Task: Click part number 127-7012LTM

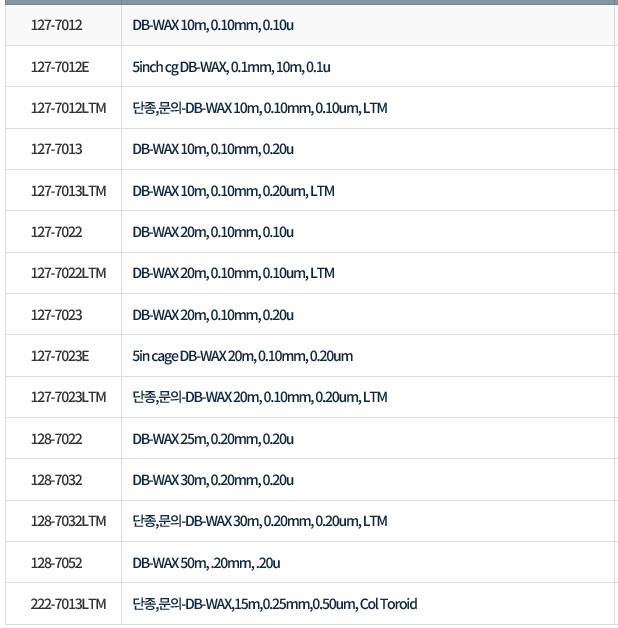Action: click(x=68, y=108)
